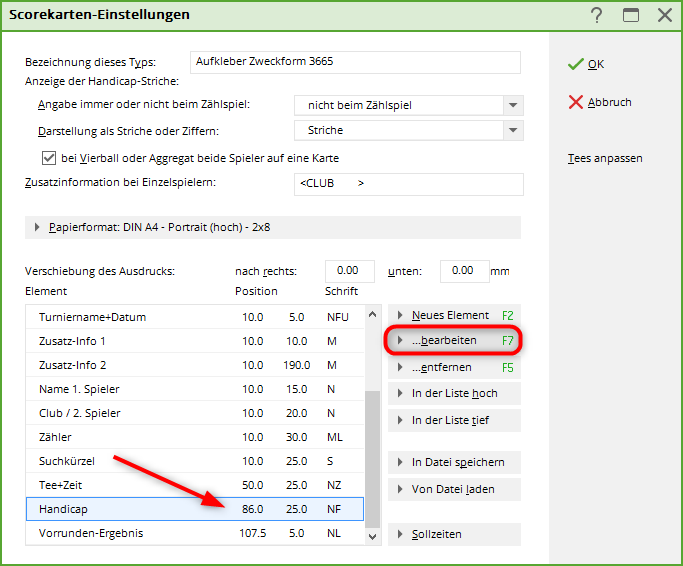Click the Neues Element button
Screen dimensions: 683x566
click(x=453, y=315)
